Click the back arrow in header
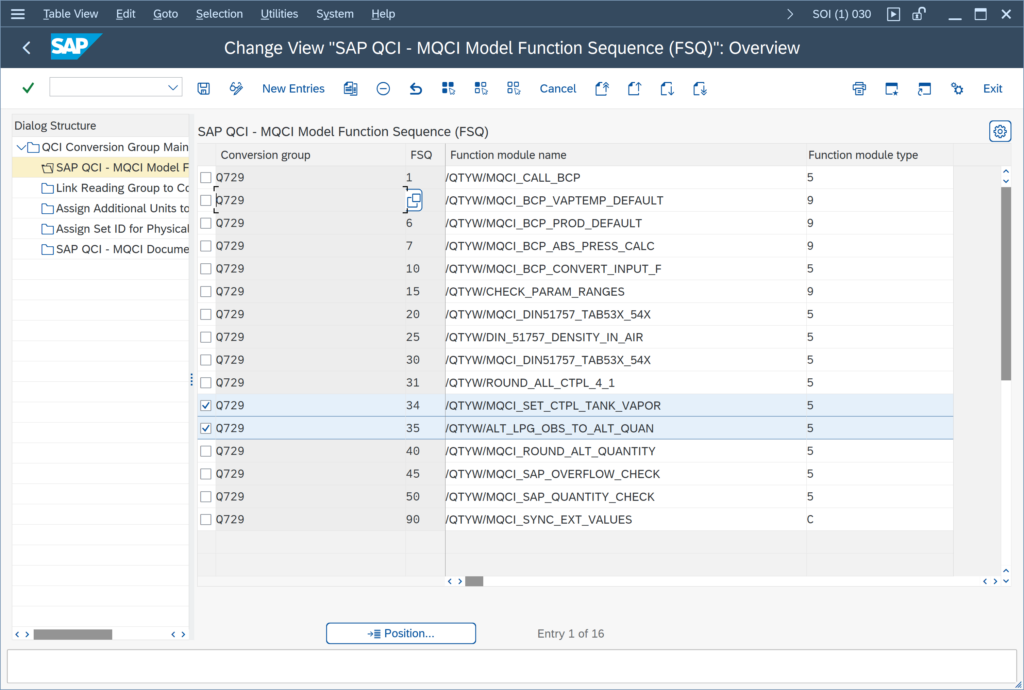The image size is (1024, 690). point(26,48)
